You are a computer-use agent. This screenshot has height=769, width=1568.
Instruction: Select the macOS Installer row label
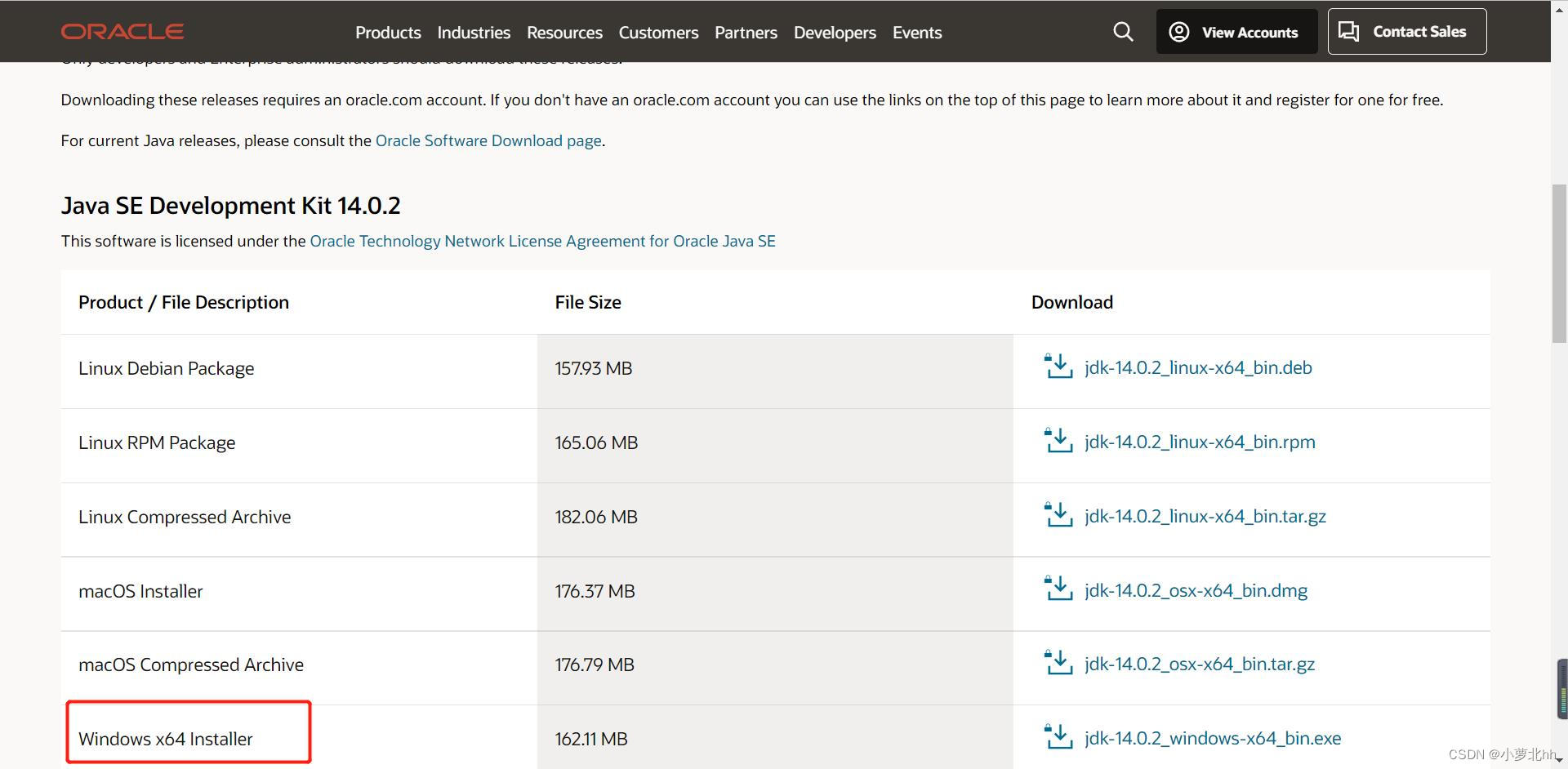pyautogui.click(x=140, y=591)
